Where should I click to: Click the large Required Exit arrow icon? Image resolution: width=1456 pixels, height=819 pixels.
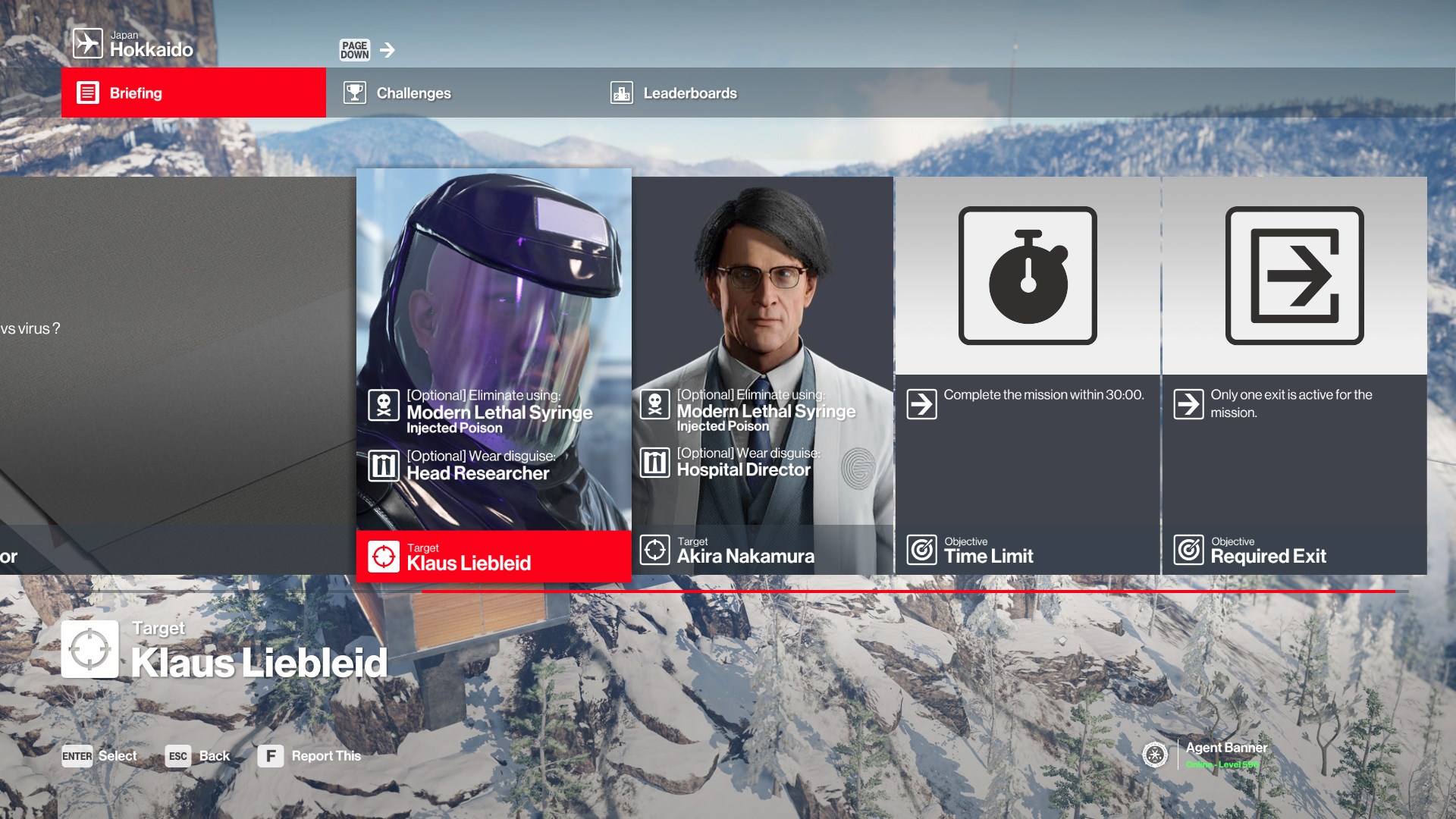click(1294, 276)
